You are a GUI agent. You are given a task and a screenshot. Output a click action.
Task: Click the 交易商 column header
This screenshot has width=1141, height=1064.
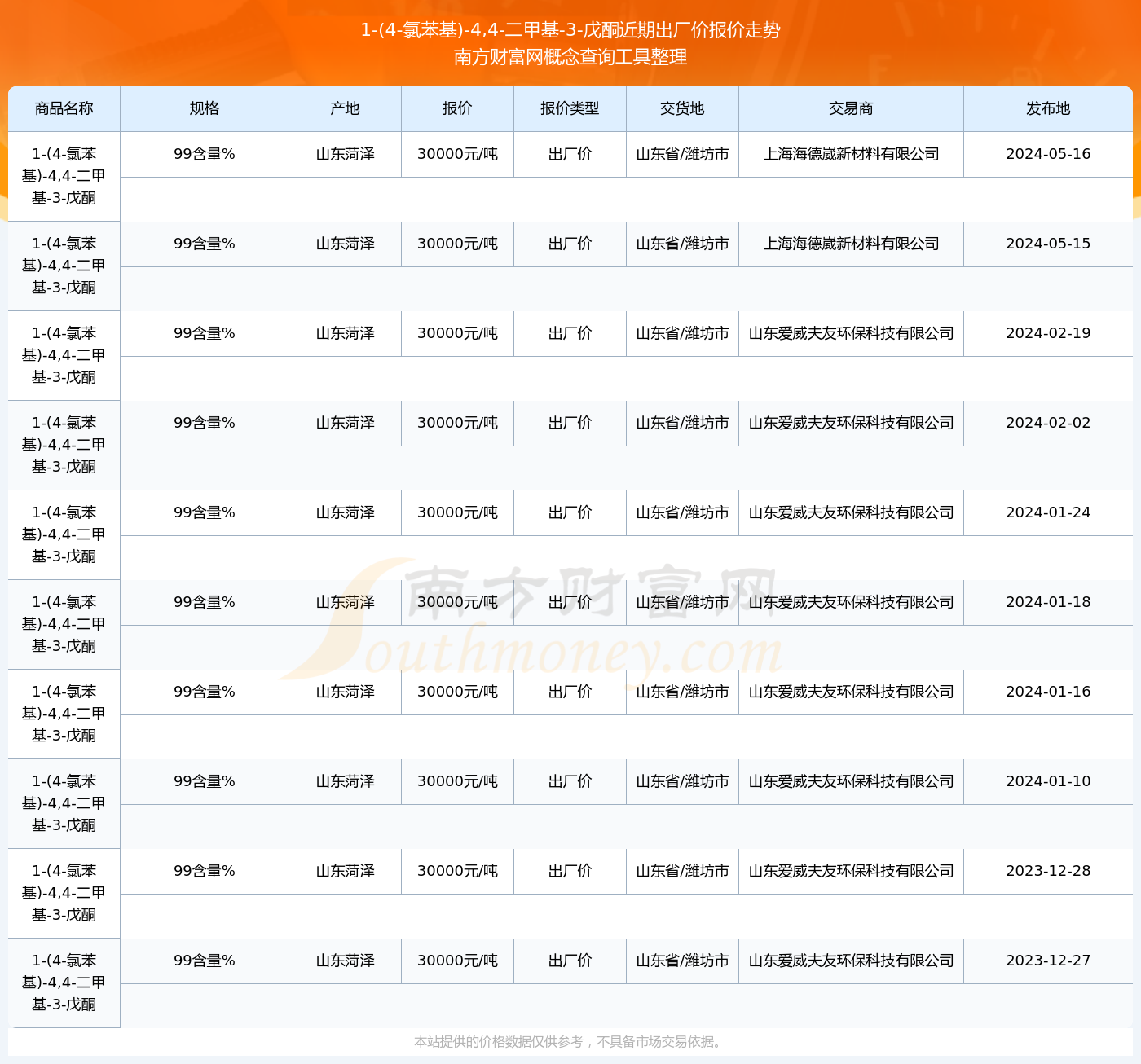(x=851, y=108)
